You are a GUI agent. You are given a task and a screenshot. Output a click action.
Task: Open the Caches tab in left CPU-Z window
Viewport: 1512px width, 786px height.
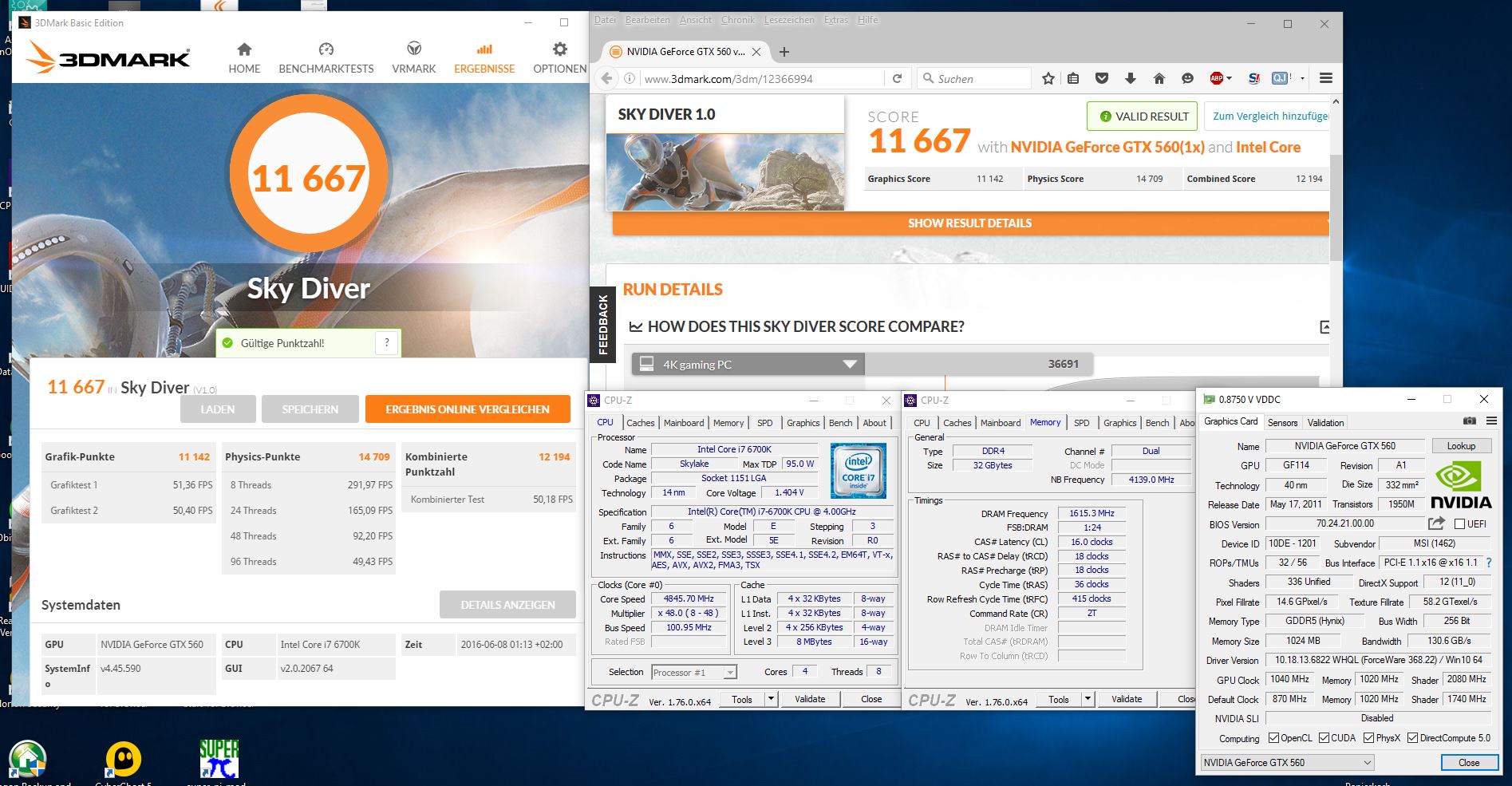(x=640, y=423)
